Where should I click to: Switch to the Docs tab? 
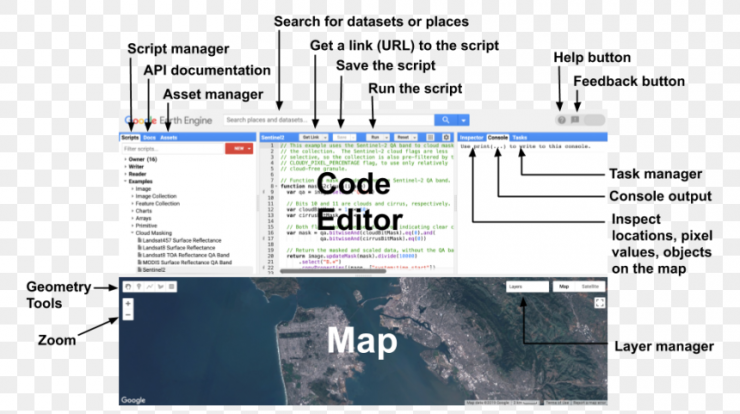pos(149,137)
